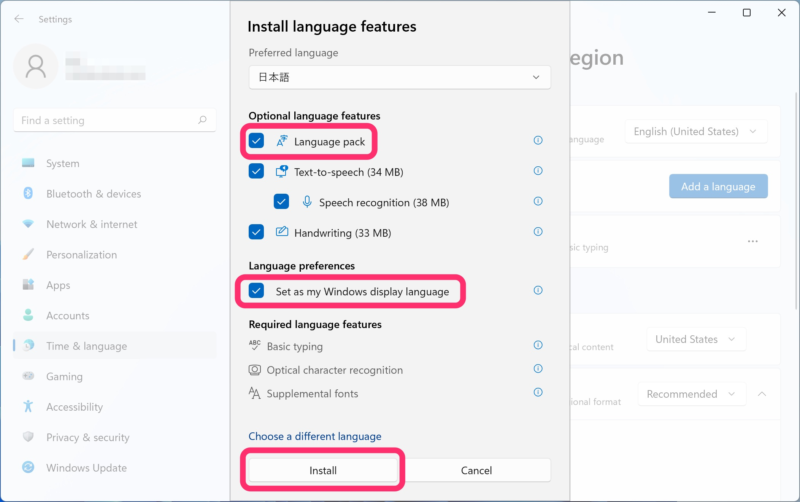The width and height of the screenshot is (800, 502).
Task: Open the Preferred language dropdown
Action: pos(399,77)
